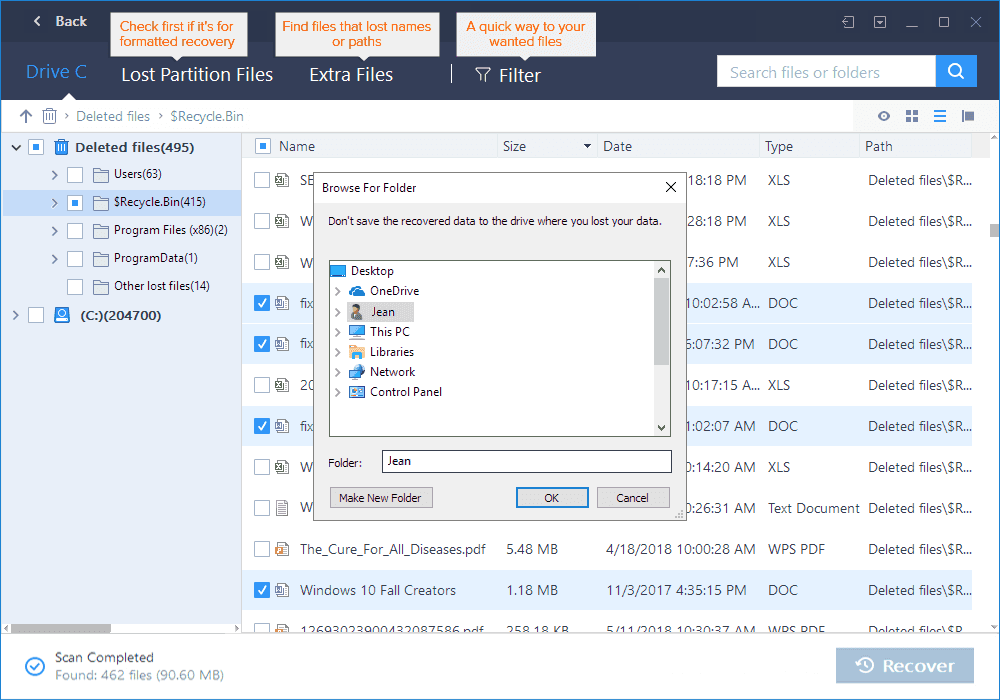The width and height of the screenshot is (1000, 700).
Task: Sort by the Name column header
Action: pos(297,146)
